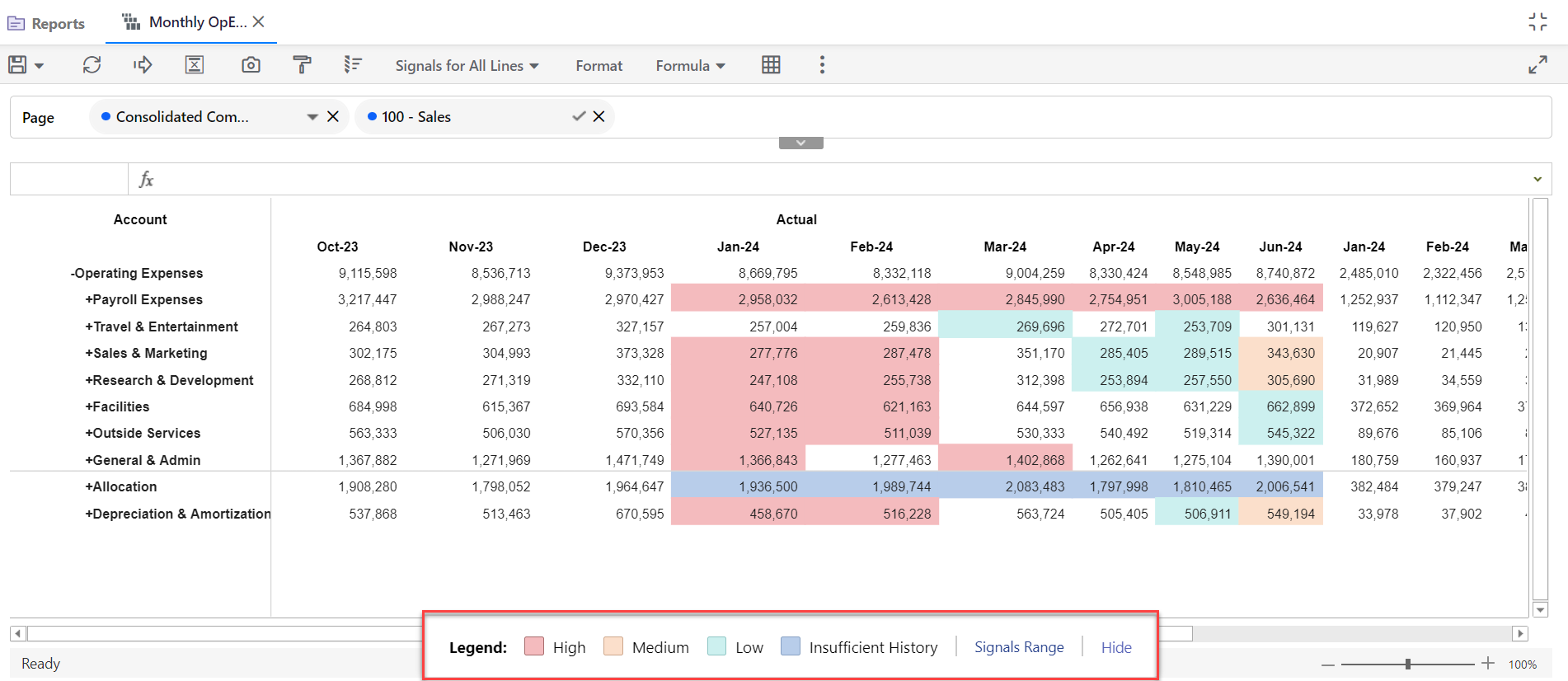1568x681 pixels.
Task: Open the Formula dropdown menu
Action: [690, 66]
